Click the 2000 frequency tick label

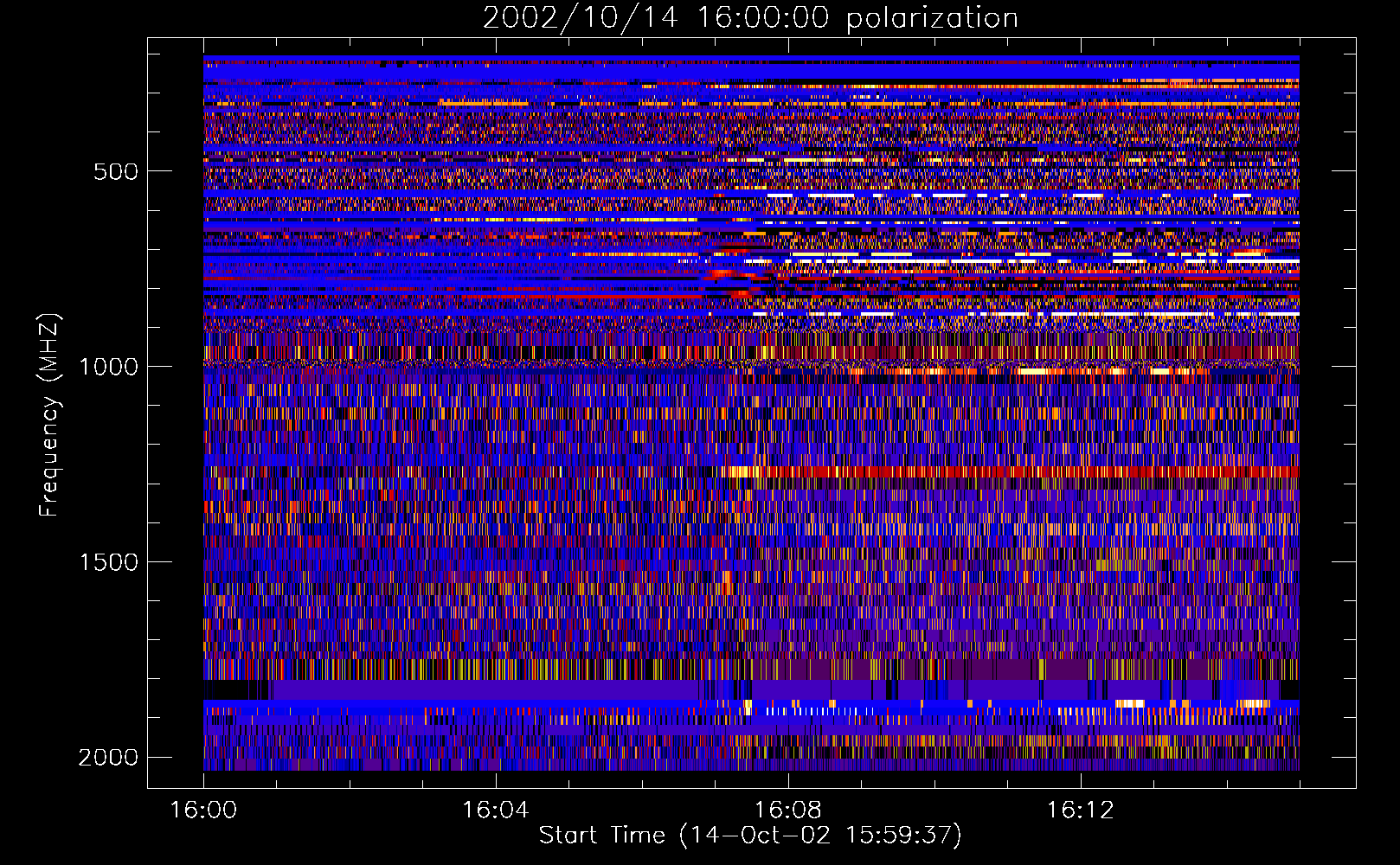(108, 758)
